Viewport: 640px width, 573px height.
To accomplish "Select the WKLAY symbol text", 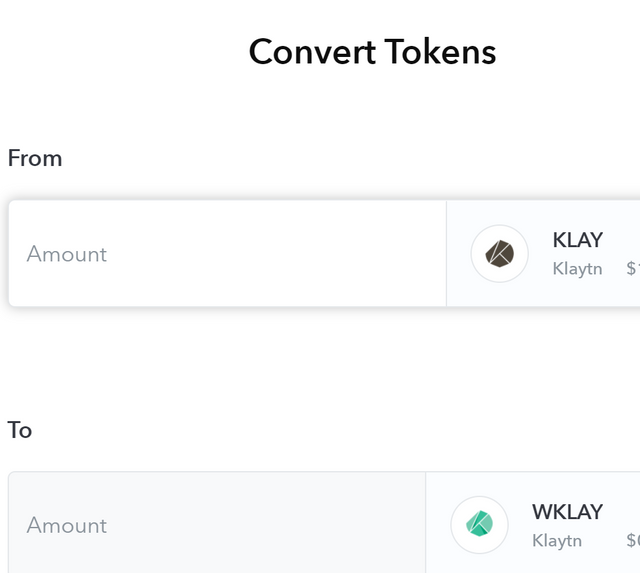I will coord(567,512).
